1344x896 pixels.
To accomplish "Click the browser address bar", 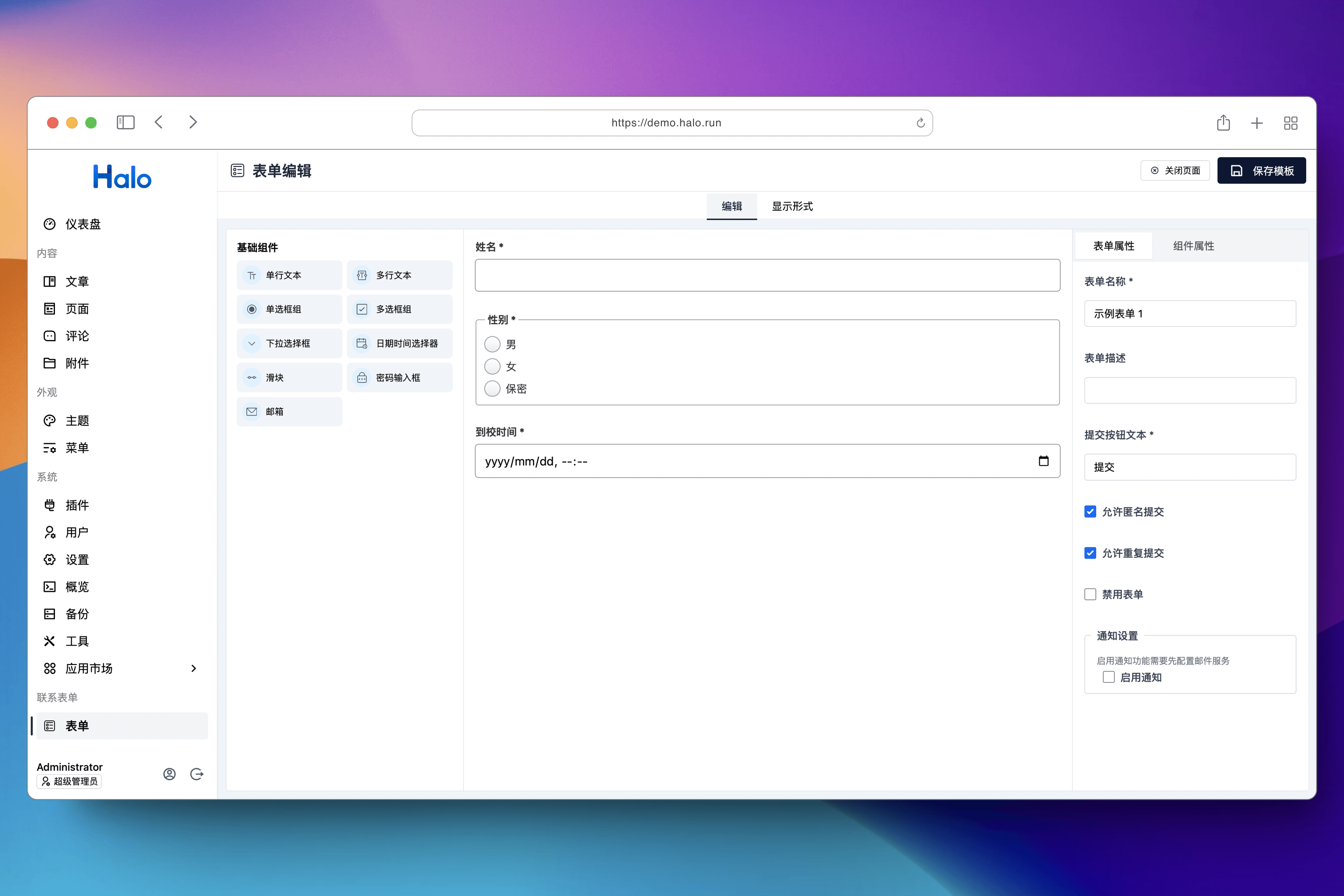I will [672, 123].
